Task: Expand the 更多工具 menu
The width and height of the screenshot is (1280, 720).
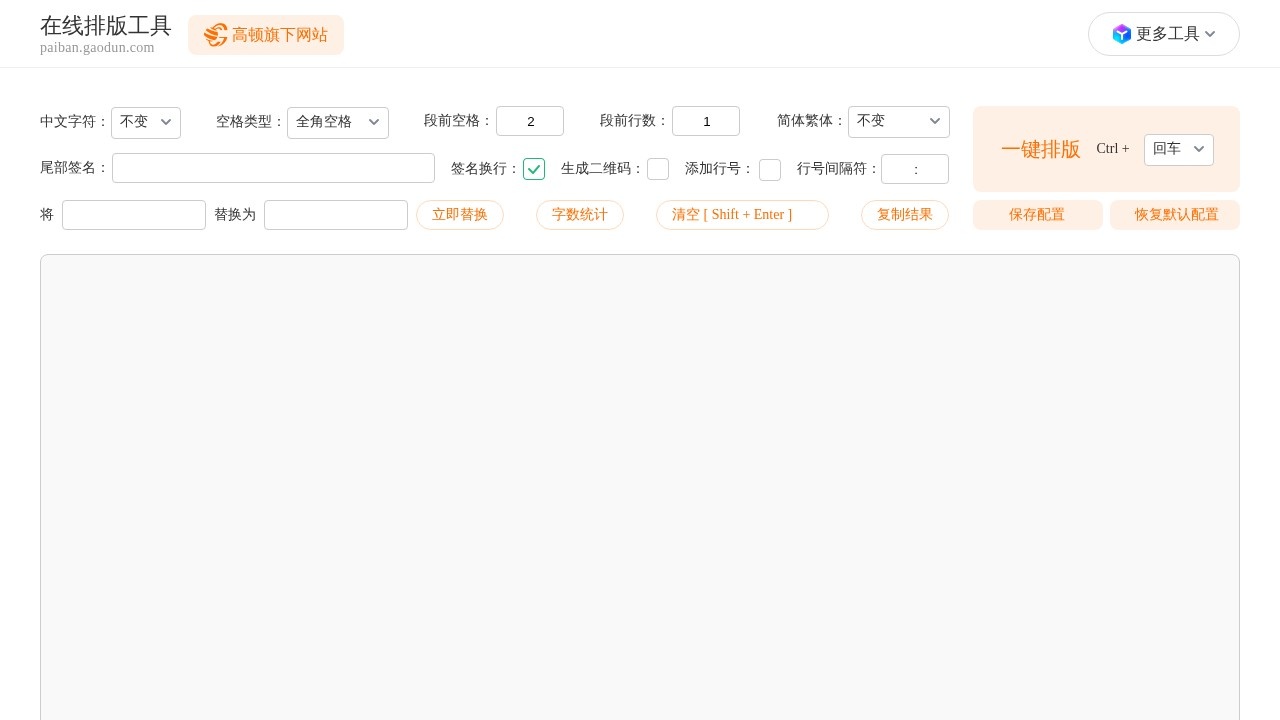Action: (x=1164, y=34)
